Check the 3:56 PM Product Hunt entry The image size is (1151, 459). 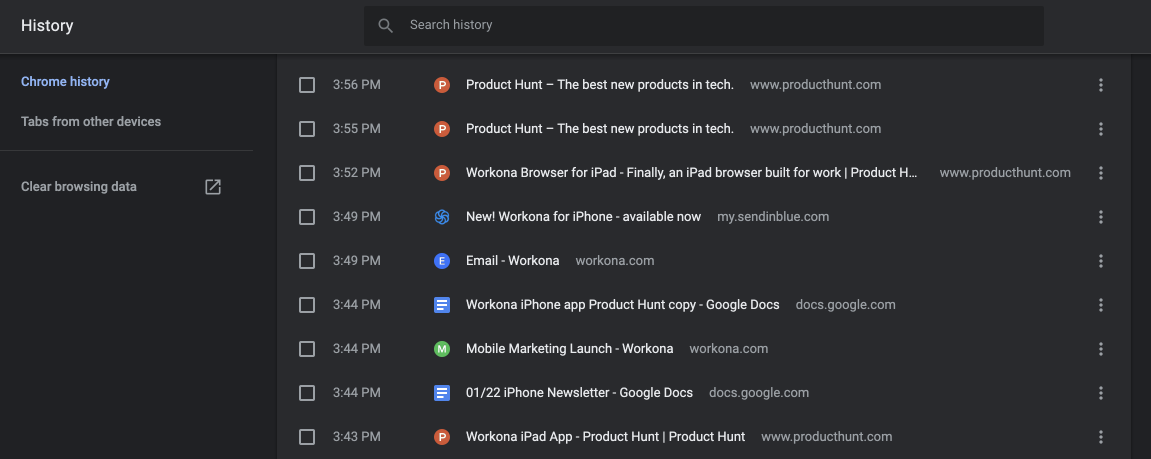pyautogui.click(x=307, y=85)
